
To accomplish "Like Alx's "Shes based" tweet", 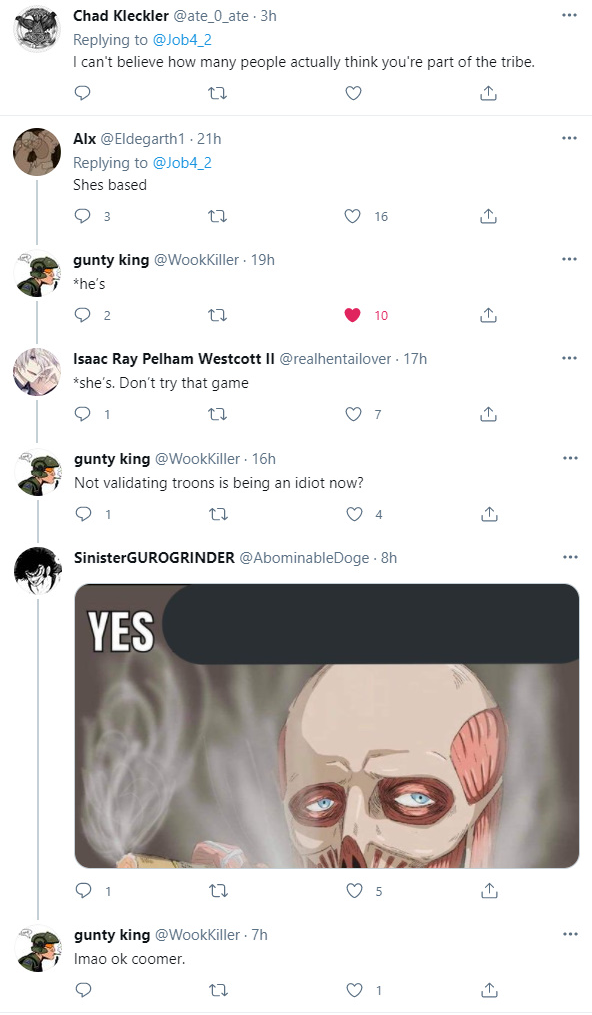I will point(353,216).
